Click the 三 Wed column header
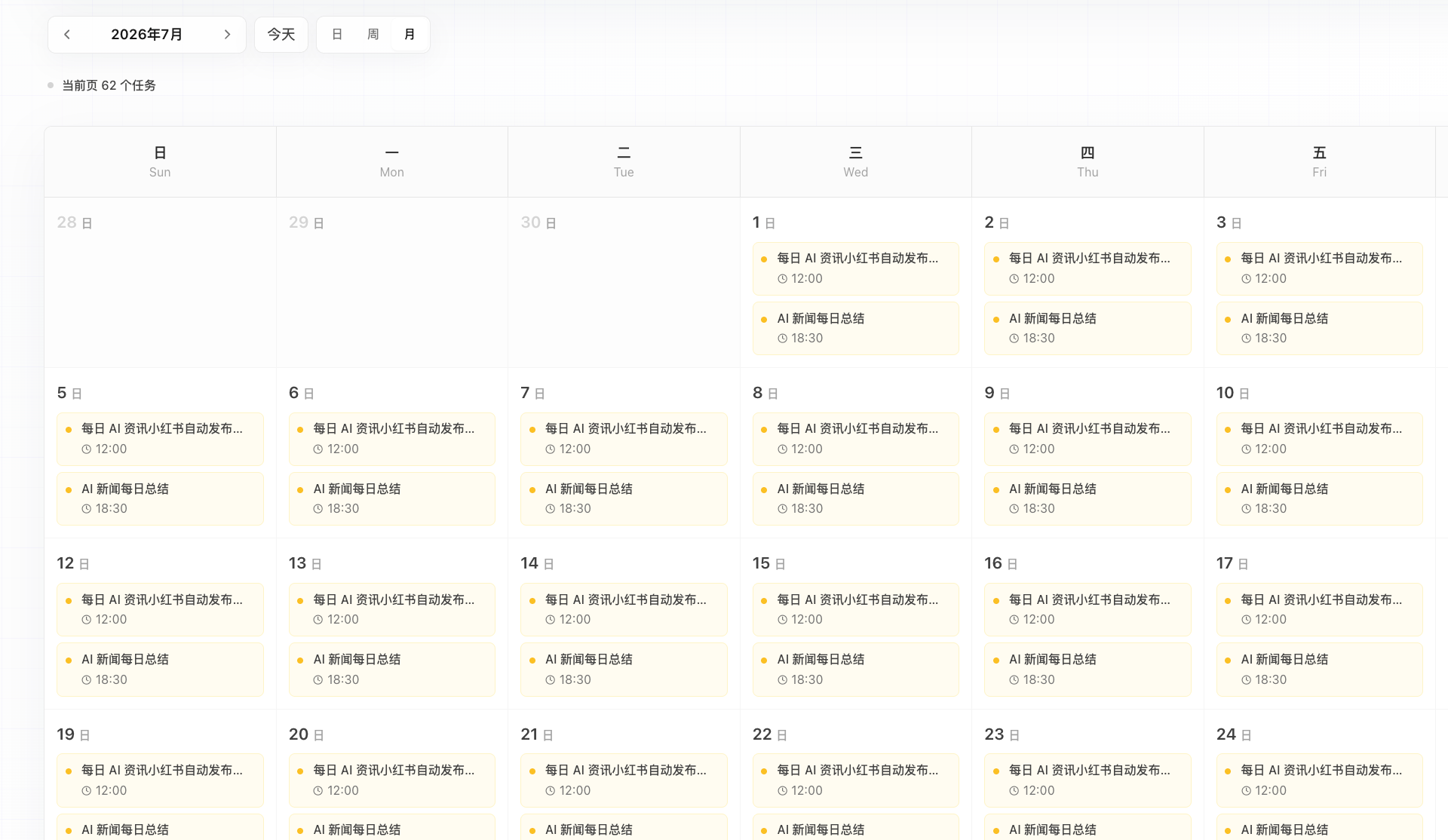 point(856,161)
